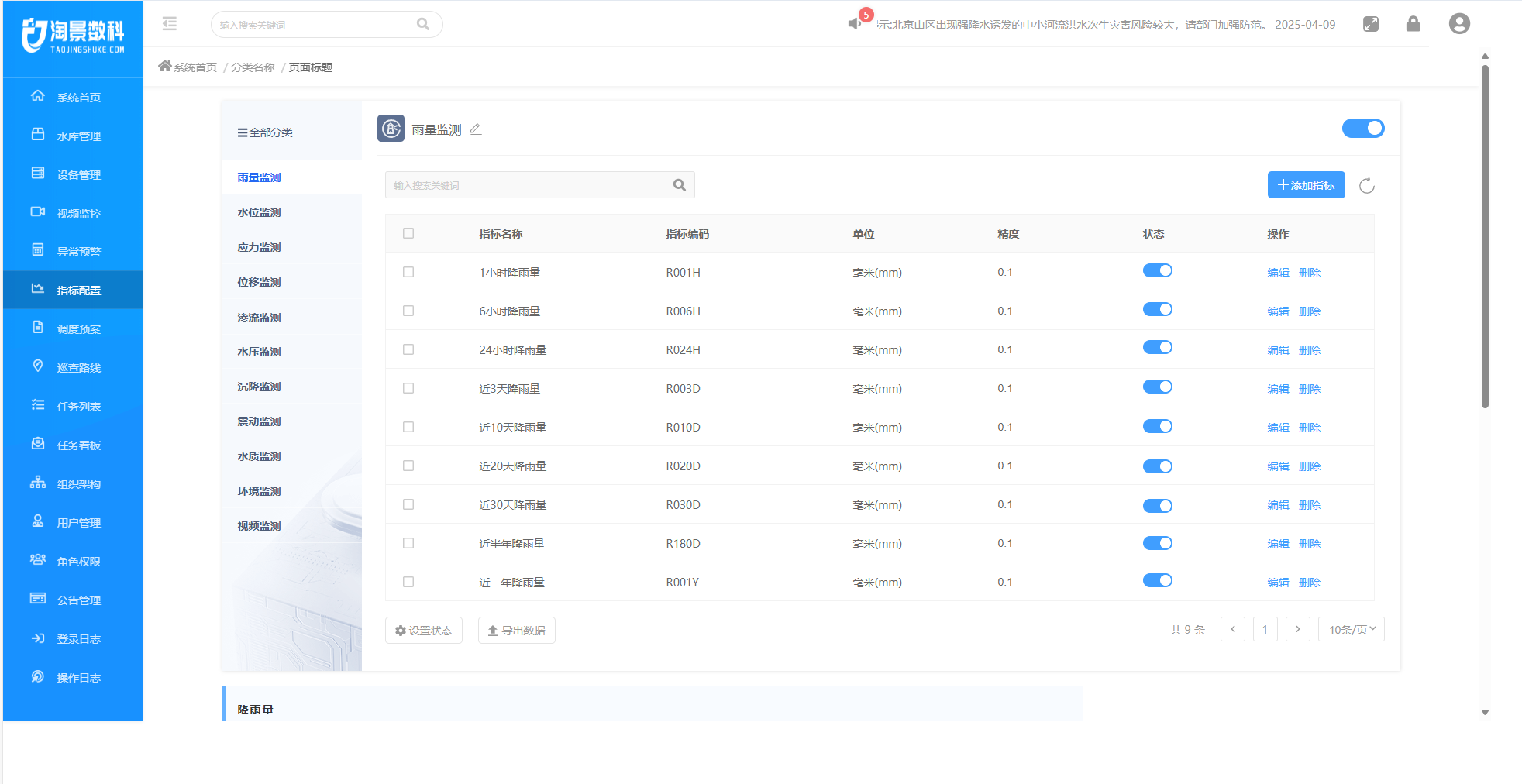Select the 位移监测 category tab
1522x784 pixels.
point(292,282)
